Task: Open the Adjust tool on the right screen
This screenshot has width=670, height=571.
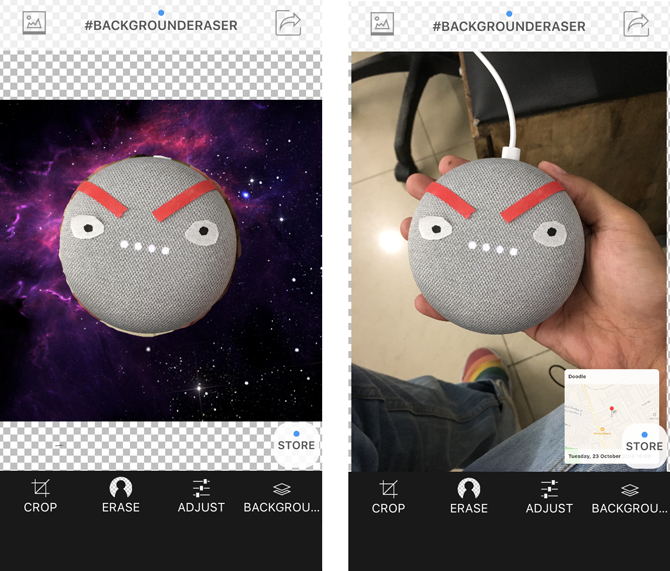Action: pos(549,496)
